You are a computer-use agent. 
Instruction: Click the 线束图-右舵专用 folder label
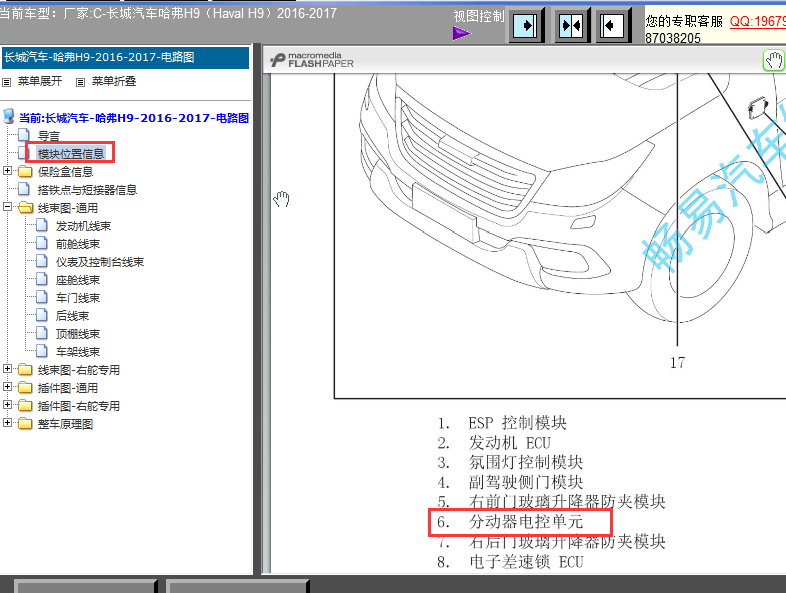click(x=79, y=370)
